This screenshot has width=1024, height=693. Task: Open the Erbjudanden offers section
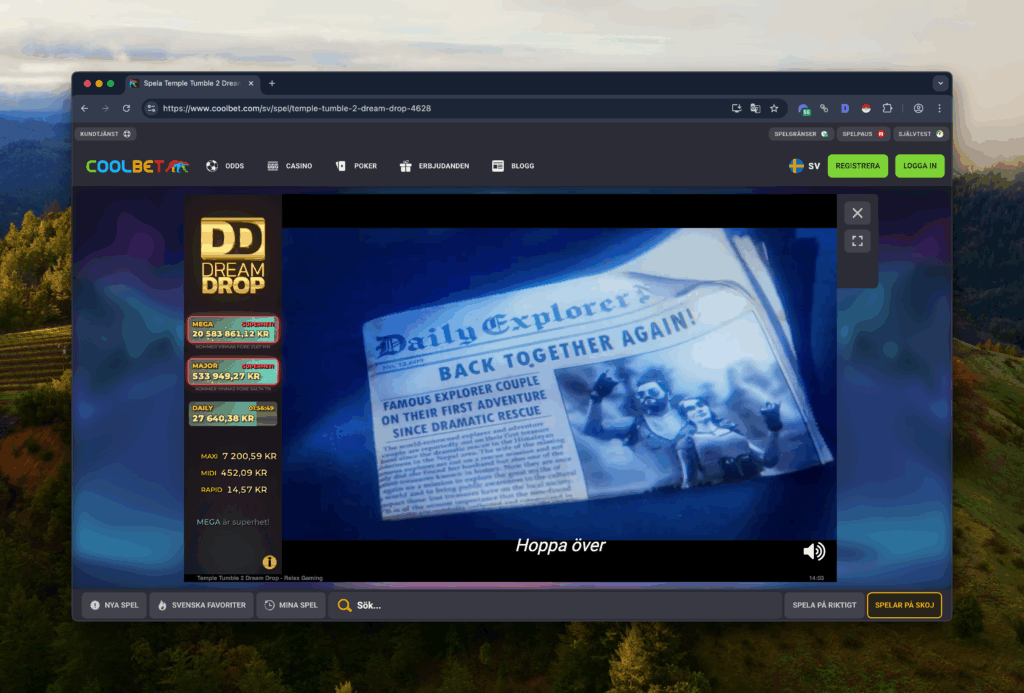434,166
